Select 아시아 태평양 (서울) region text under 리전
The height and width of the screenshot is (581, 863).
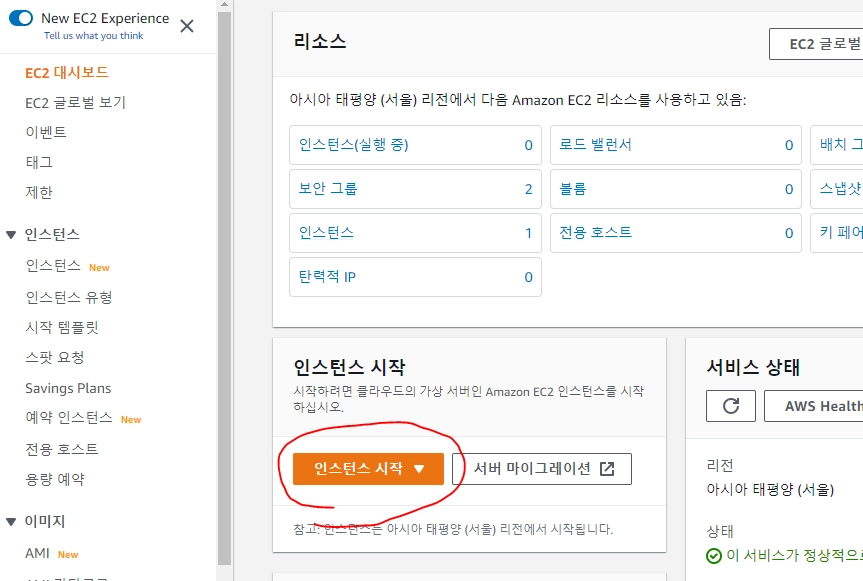(x=770, y=489)
